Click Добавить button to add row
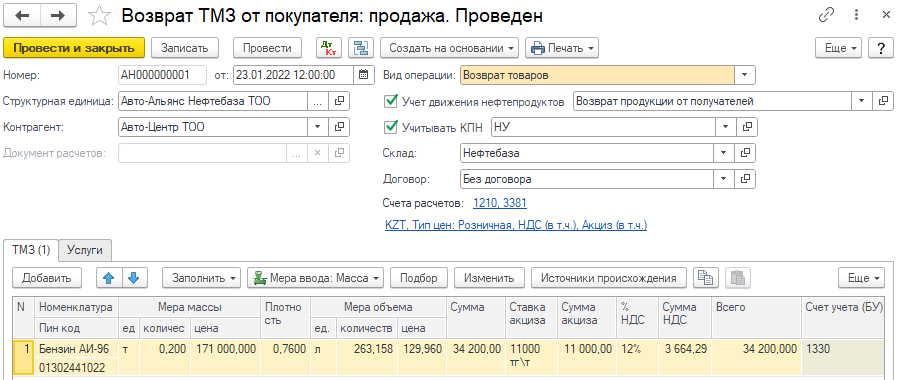898x380 pixels. [46, 278]
